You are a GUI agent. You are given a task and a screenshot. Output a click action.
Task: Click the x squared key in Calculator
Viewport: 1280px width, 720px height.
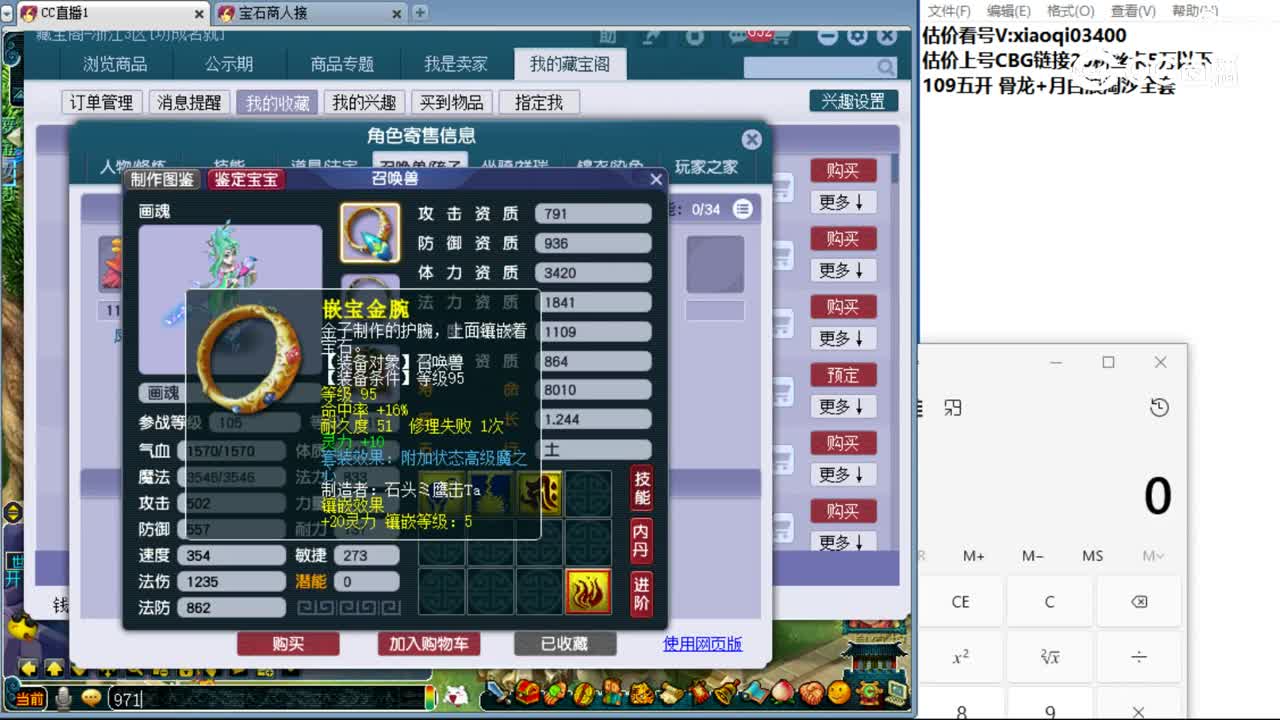pyautogui.click(x=961, y=657)
